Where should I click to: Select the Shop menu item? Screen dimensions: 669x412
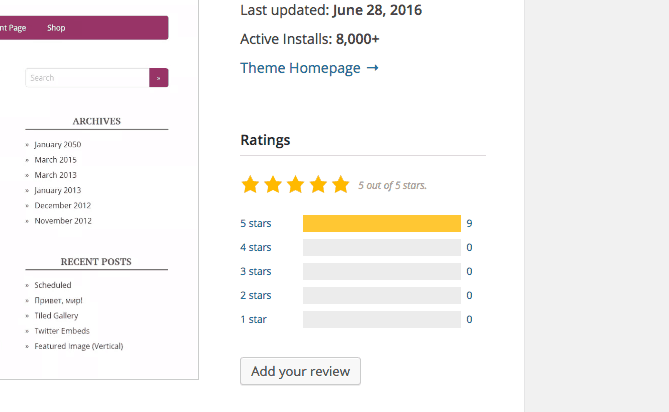[x=56, y=28]
